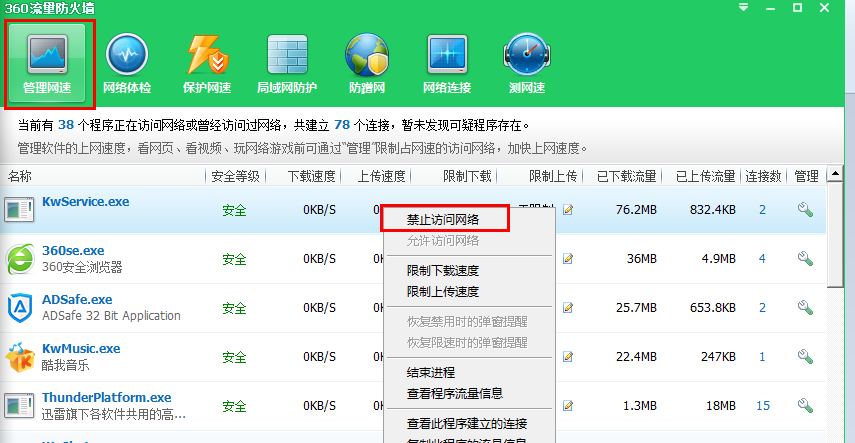View the 15 connections of ThunderPlatform.exe
This screenshot has width=855, height=443.
pos(763,406)
